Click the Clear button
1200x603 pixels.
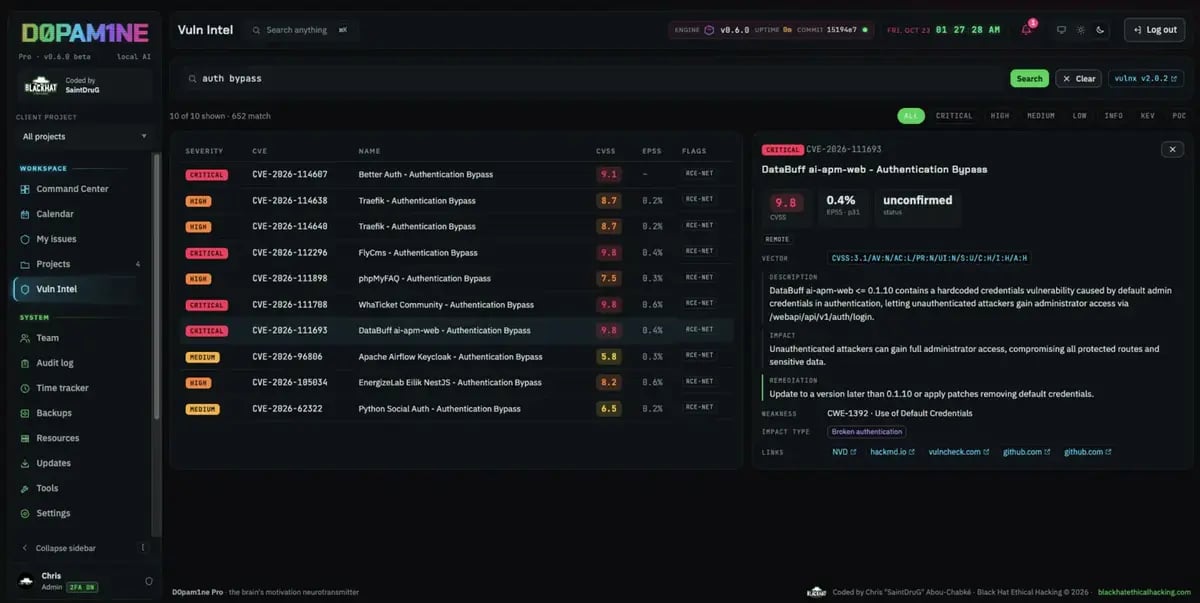coord(1078,78)
